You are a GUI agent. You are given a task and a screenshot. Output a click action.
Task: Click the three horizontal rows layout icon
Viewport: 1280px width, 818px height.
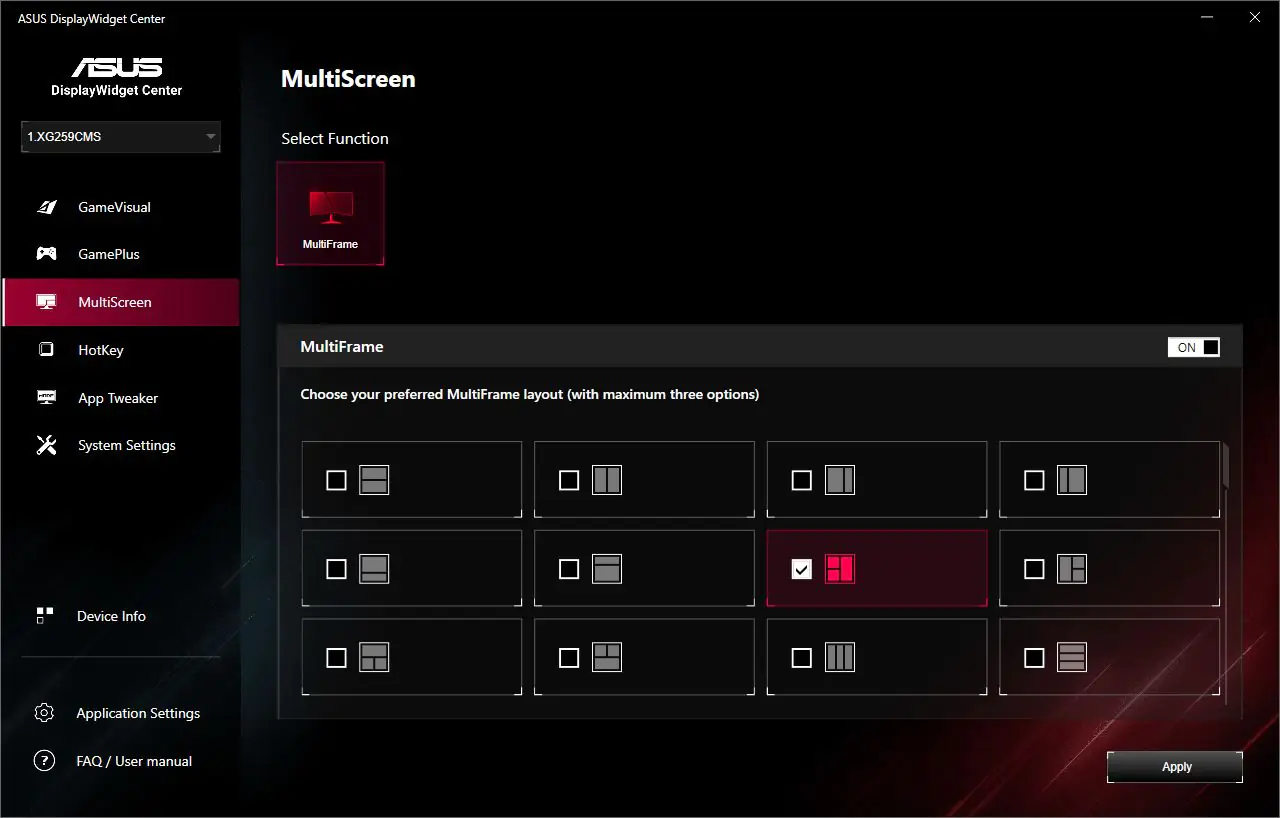[1072, 657]
